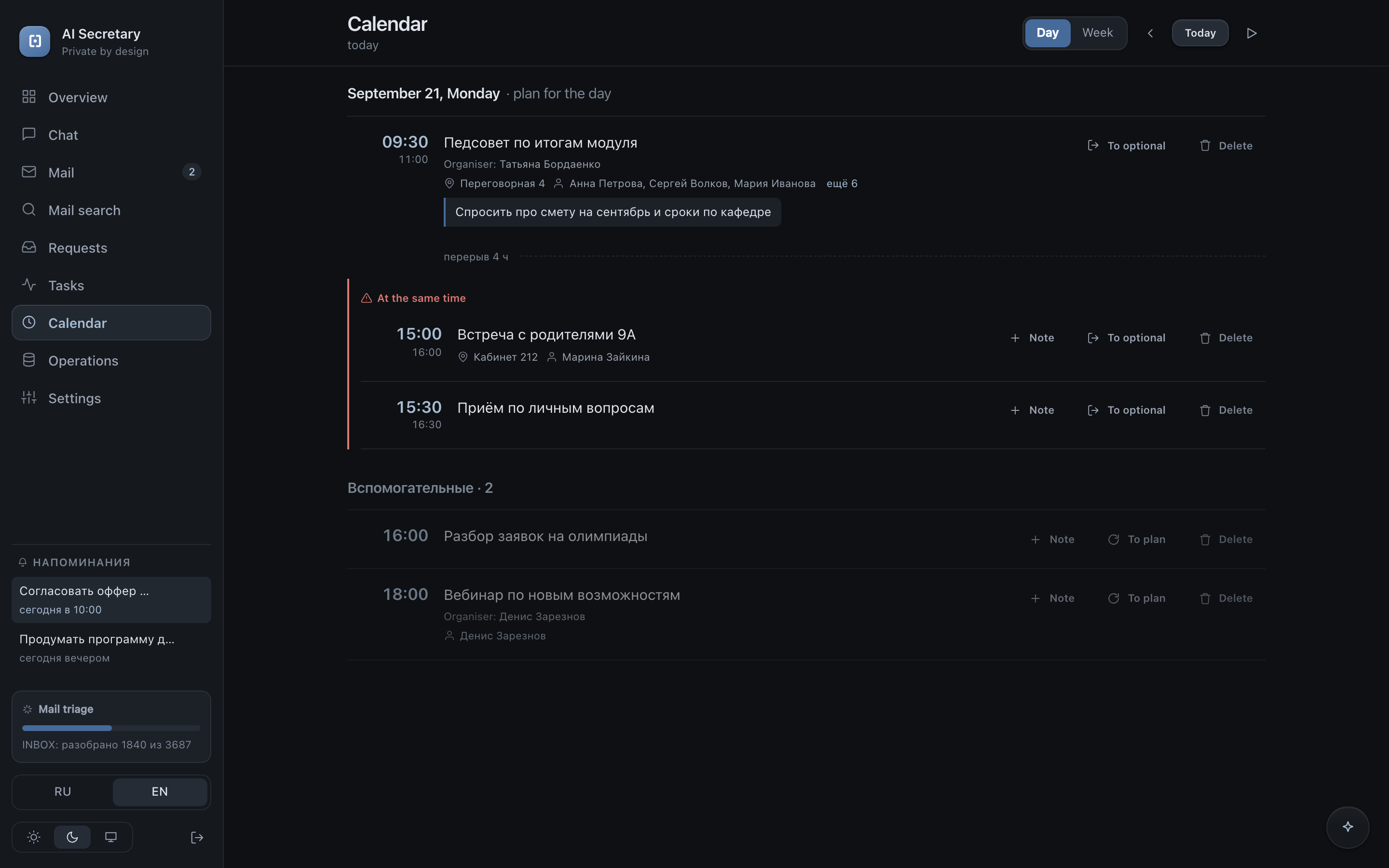Move Приём по личным вопросам to optional

pos(1126,410)
